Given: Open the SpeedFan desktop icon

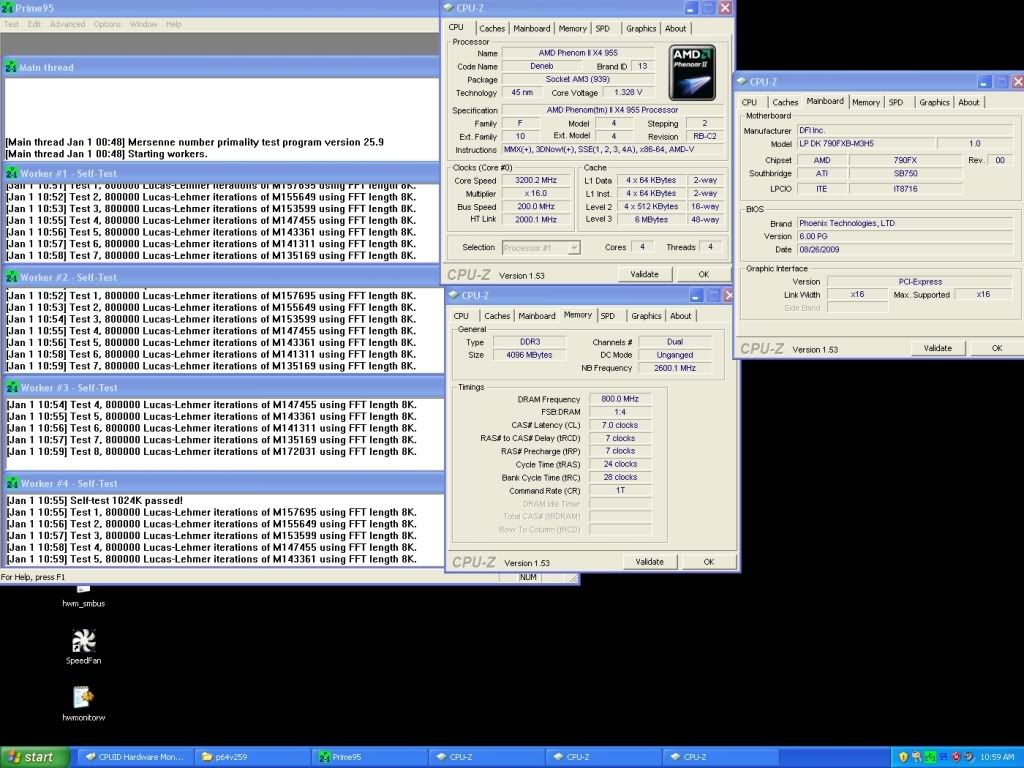Looking at the screenshot, I should click(84, 641).
